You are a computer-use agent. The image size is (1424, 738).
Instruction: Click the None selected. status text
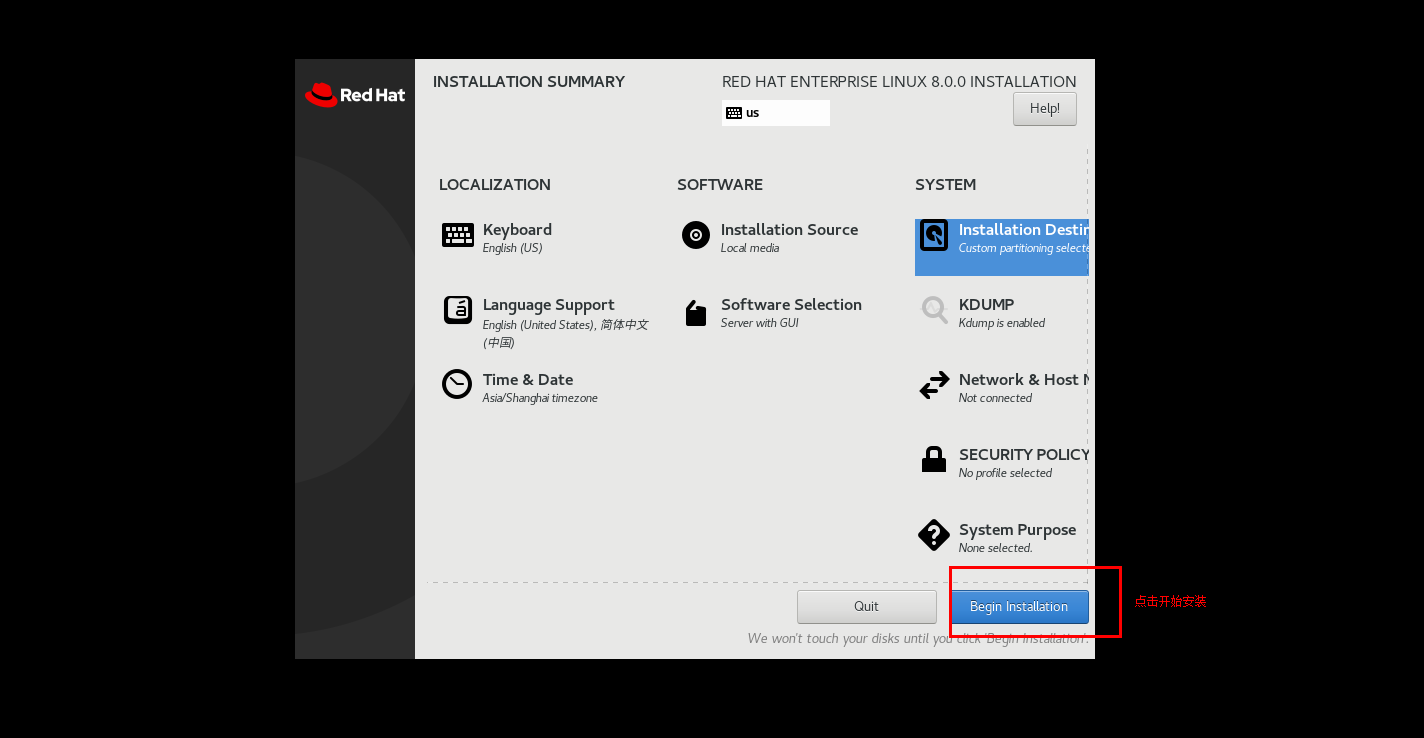tap(996, 548)
